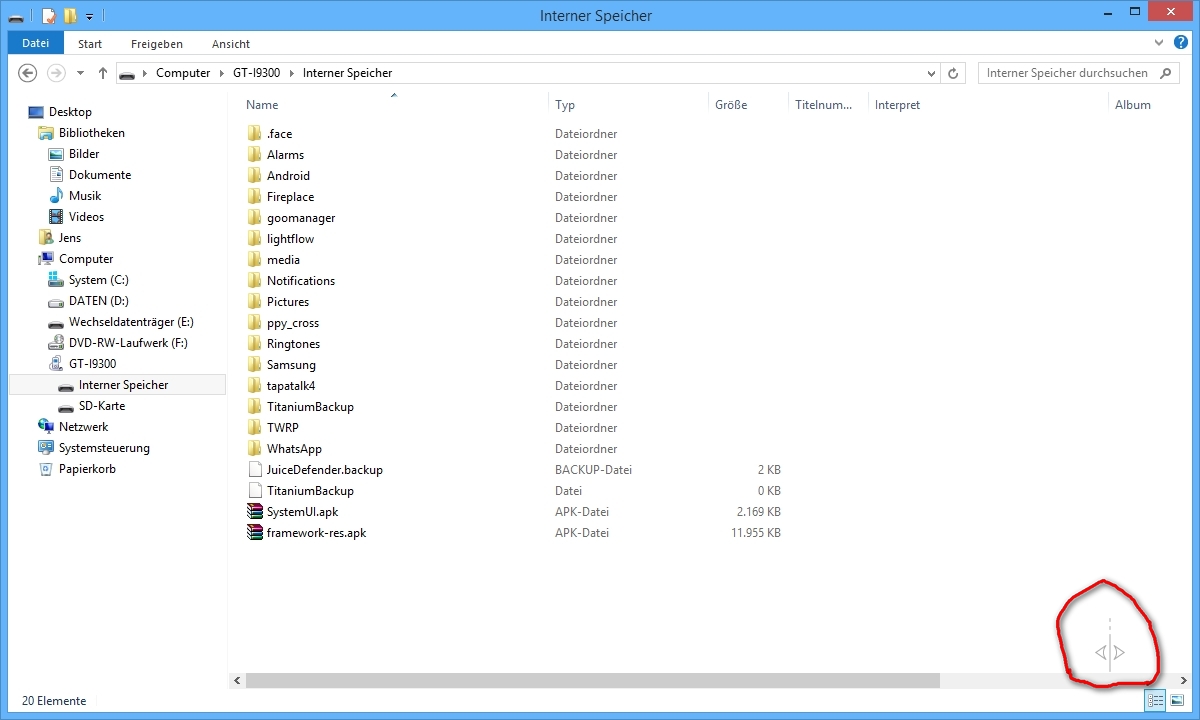Expand the Computer breadcrumb arrow
1200x720 pixels.
pos(222,73)
